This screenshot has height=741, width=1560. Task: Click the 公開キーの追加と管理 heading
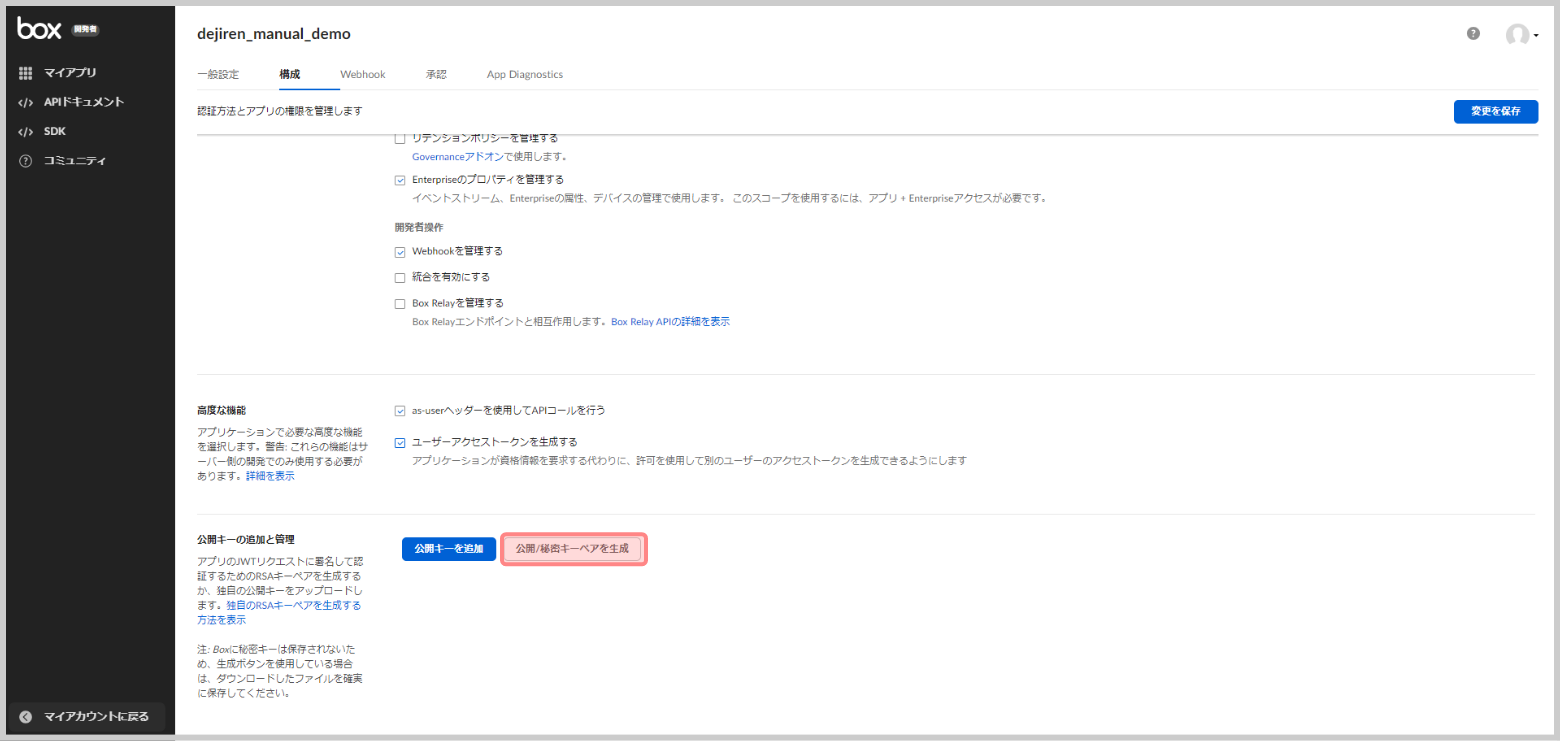pyautogui.click(x=246, y=539)
